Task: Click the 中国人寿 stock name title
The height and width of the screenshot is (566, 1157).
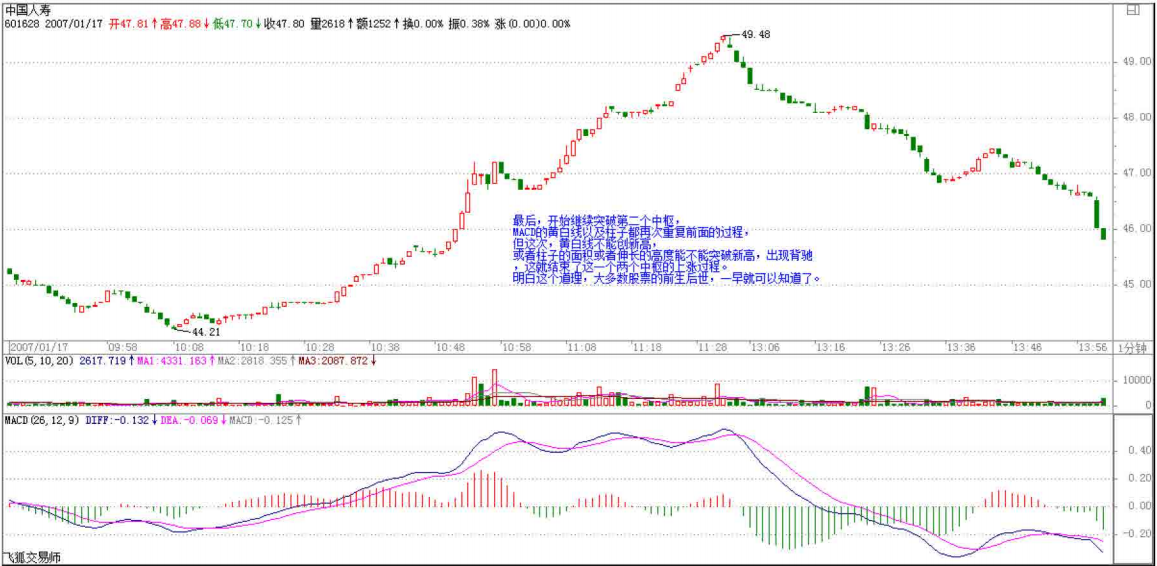Action: 28,9
